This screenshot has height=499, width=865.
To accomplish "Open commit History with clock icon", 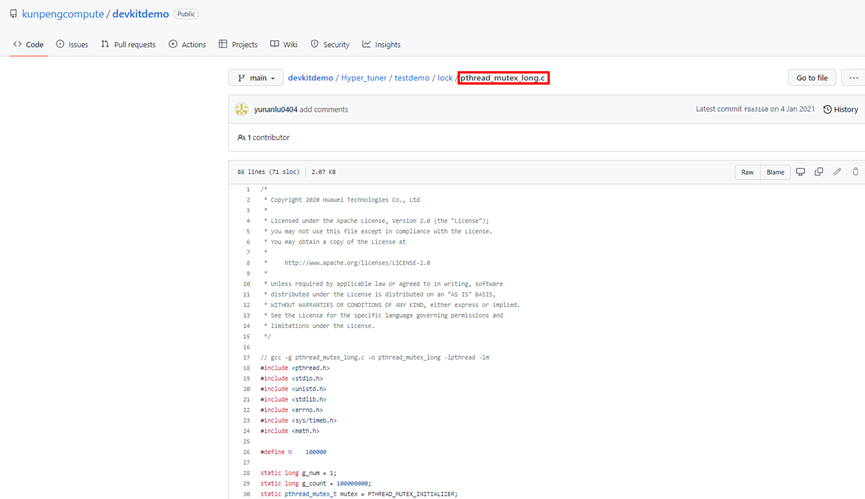I will point(840,109).
